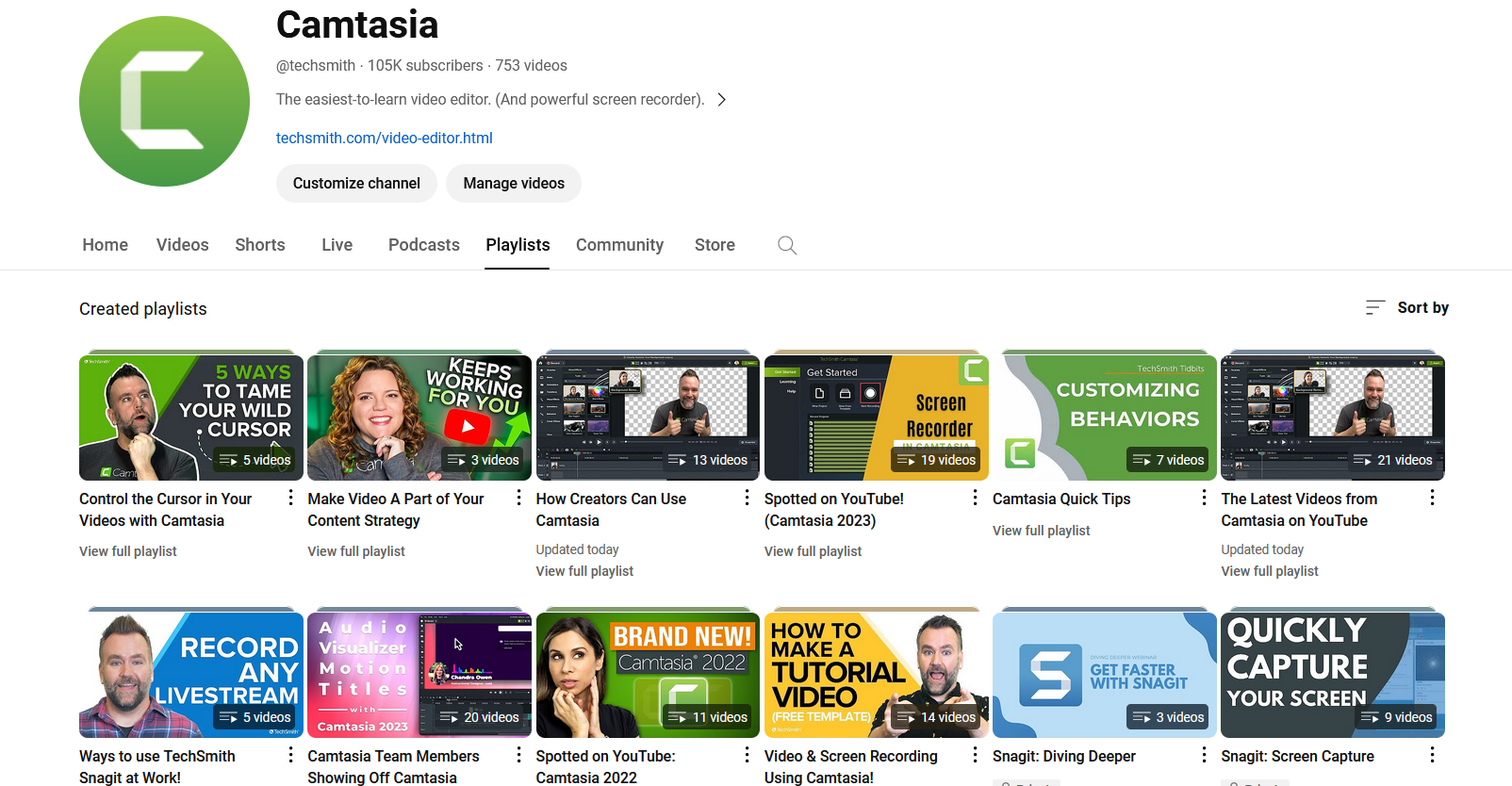The height and width of the screenshot is (786, 1512).
Task: Open 5 Ways To Tame Your Wild Cursor thumbnail
Action: click(191, 418)
